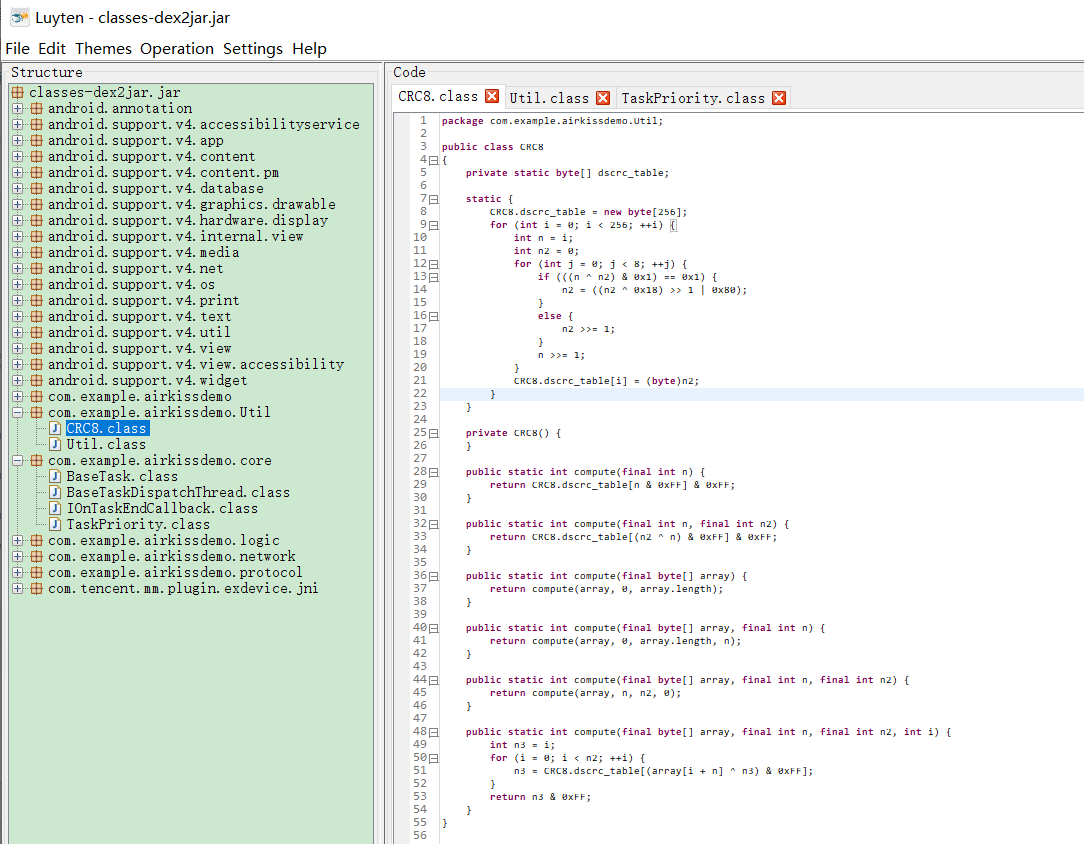The image size is (1084, 844).
Task: Fold the class body at line 4
Action: [x=433, y=160]
